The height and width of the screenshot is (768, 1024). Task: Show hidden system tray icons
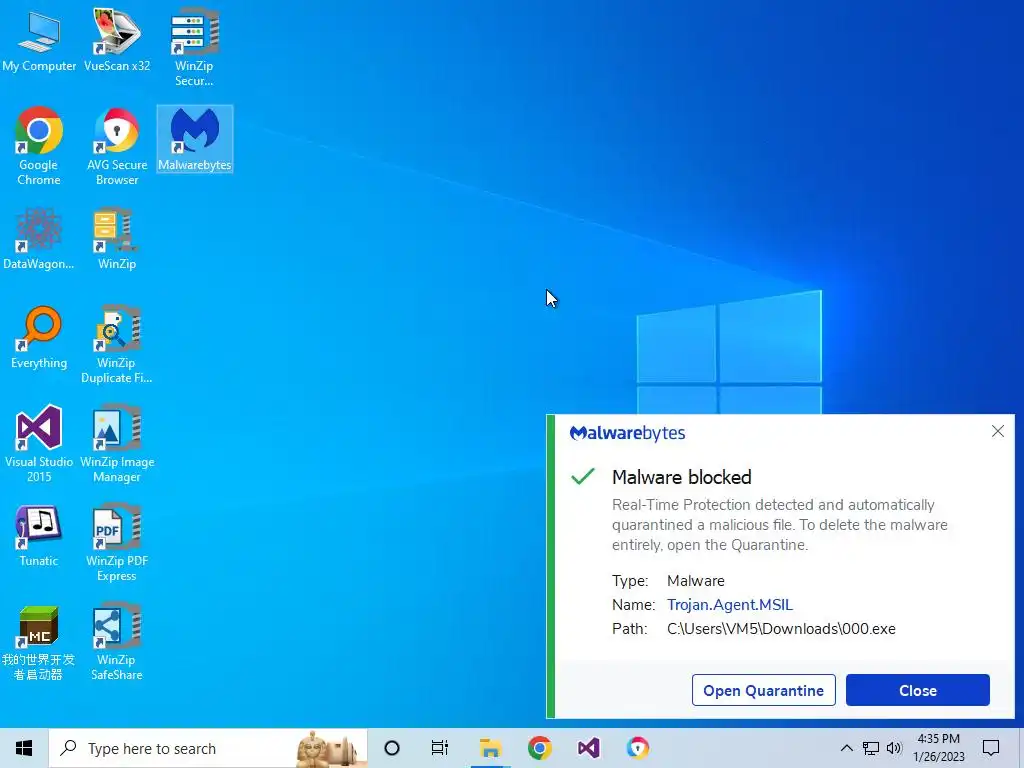tap(846, 748)
